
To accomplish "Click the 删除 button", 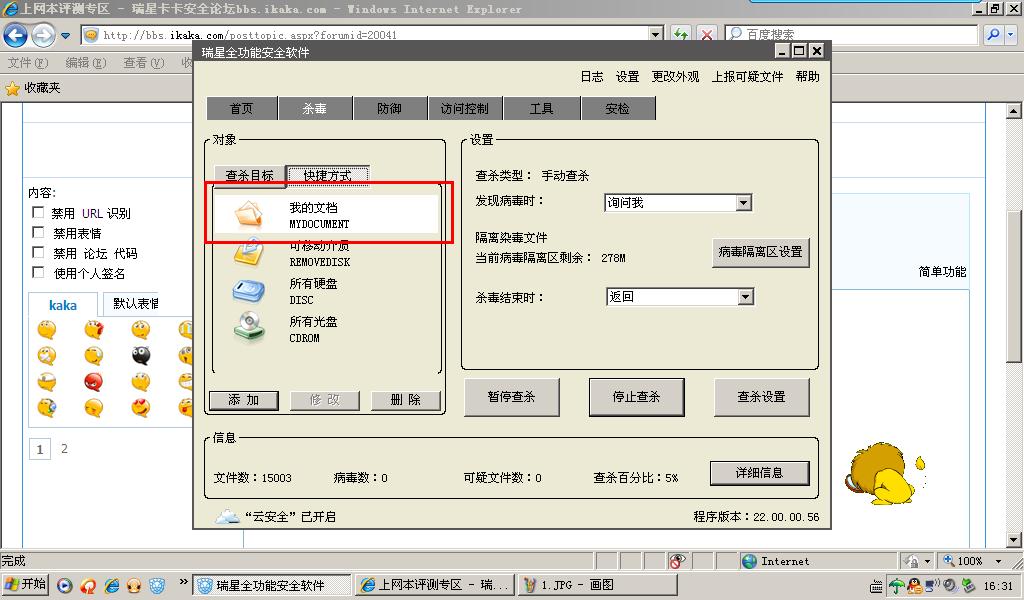I will click(x=406, y=400).
